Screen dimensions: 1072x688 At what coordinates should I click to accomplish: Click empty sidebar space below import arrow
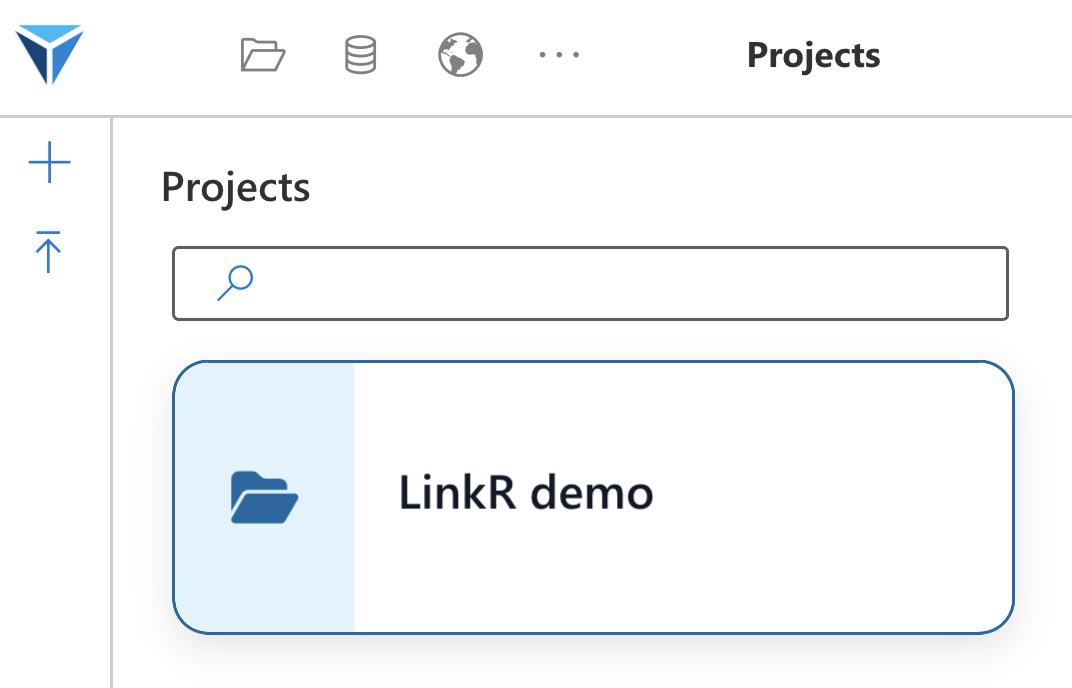coord(55,479)
